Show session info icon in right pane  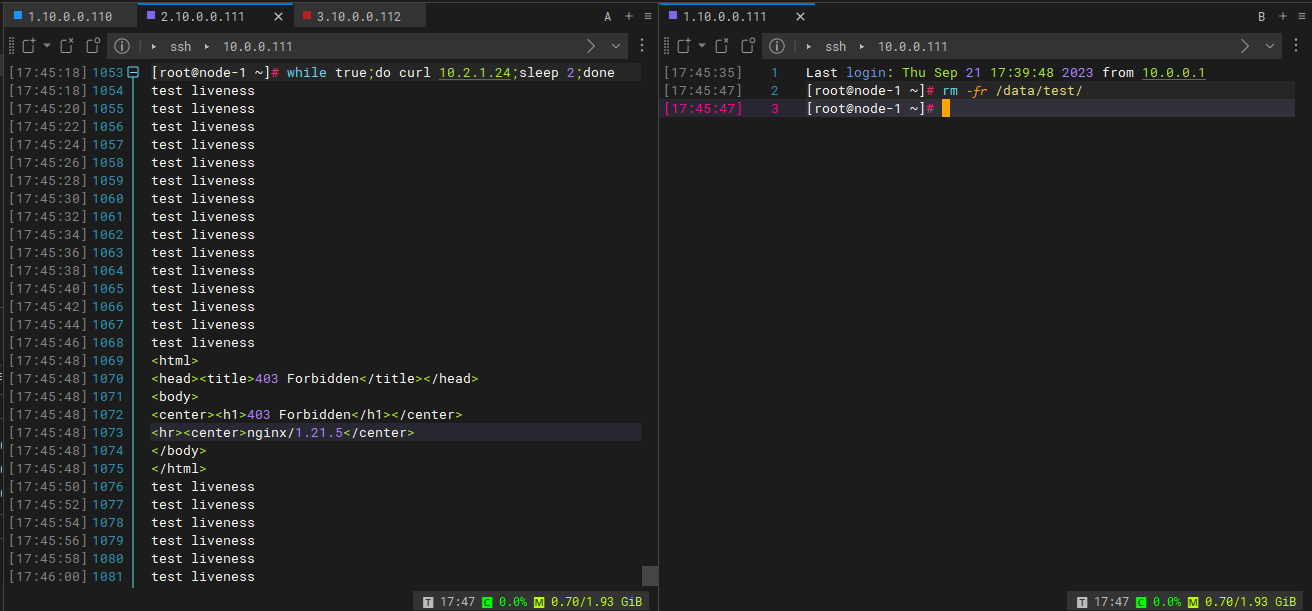(x=777, y=46)
